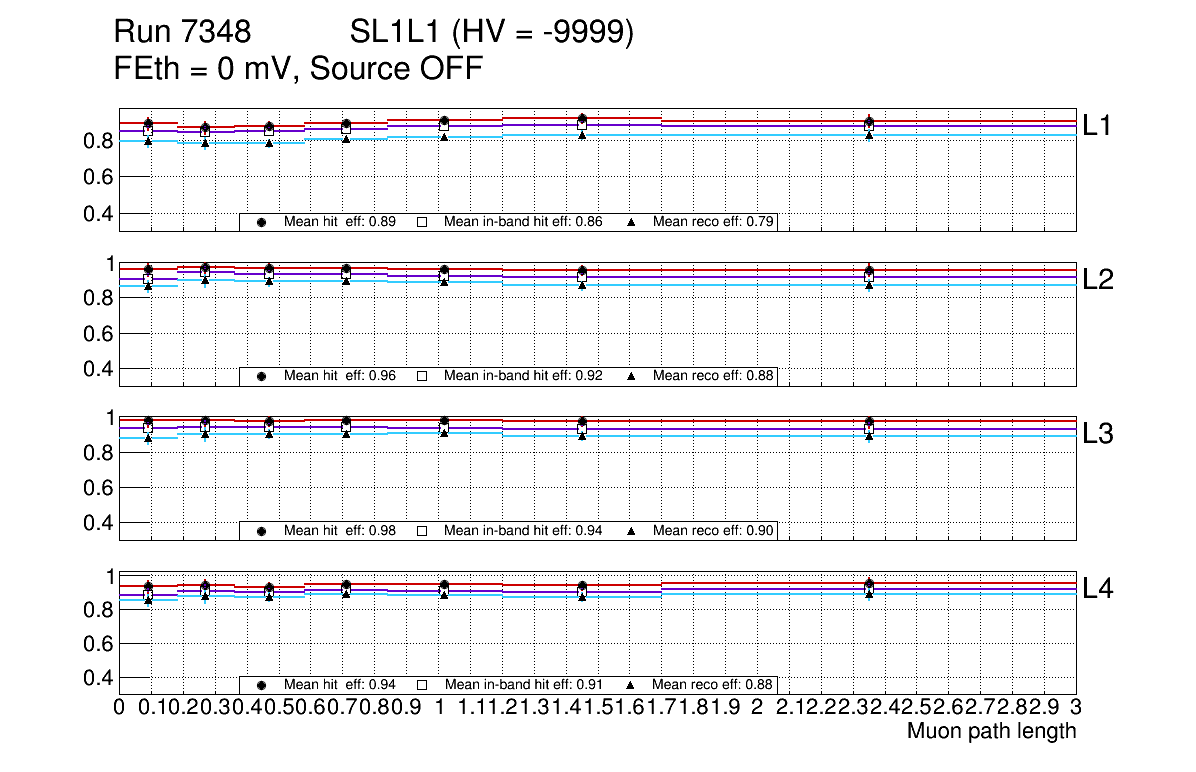Click the open square marker in L2 legend
This screenshot has height=772, width=1196.
point(422,376)
